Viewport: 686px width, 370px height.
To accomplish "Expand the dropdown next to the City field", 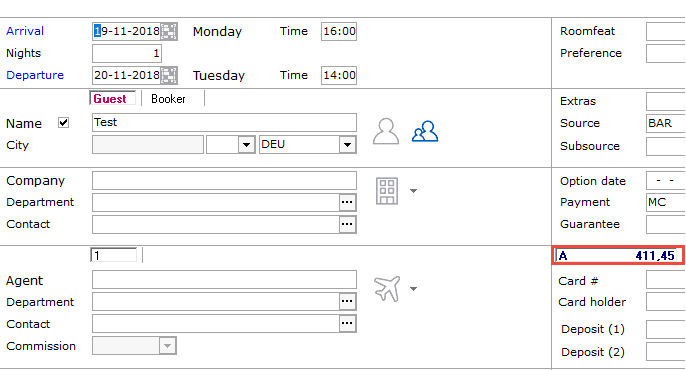I will pos(246,145).
